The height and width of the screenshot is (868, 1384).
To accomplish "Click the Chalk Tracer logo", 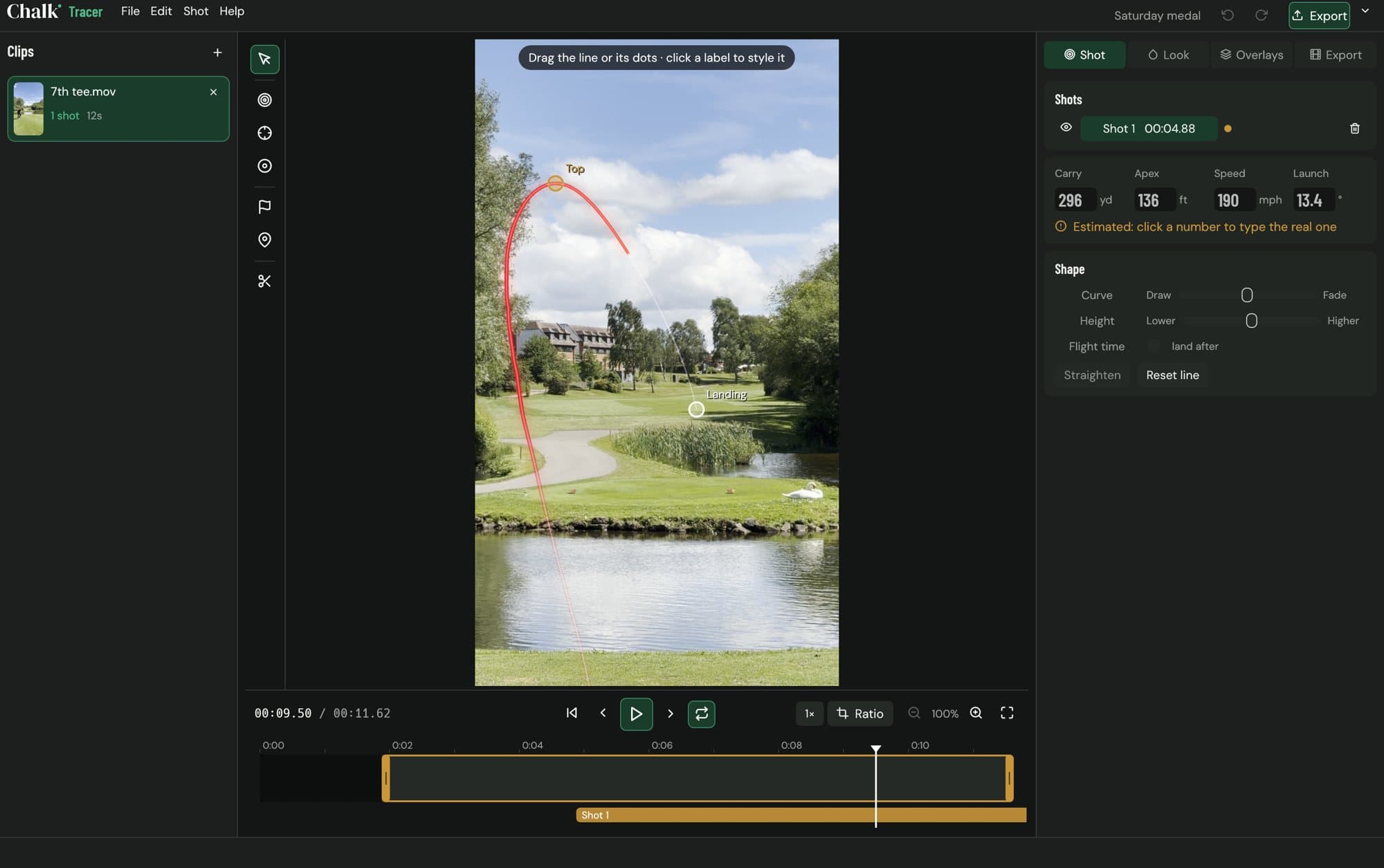I will [55, 12].
